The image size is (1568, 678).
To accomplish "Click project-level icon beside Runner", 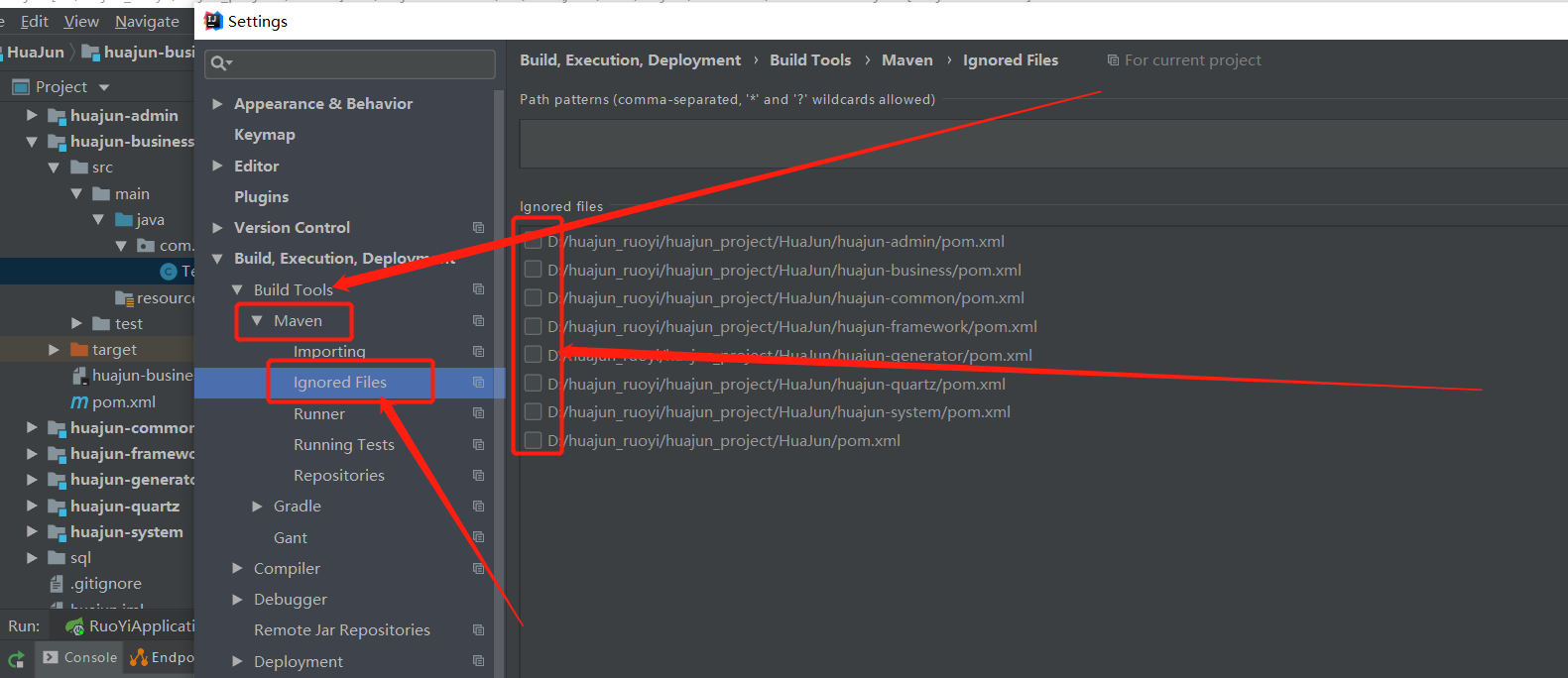I will point(478,413).
